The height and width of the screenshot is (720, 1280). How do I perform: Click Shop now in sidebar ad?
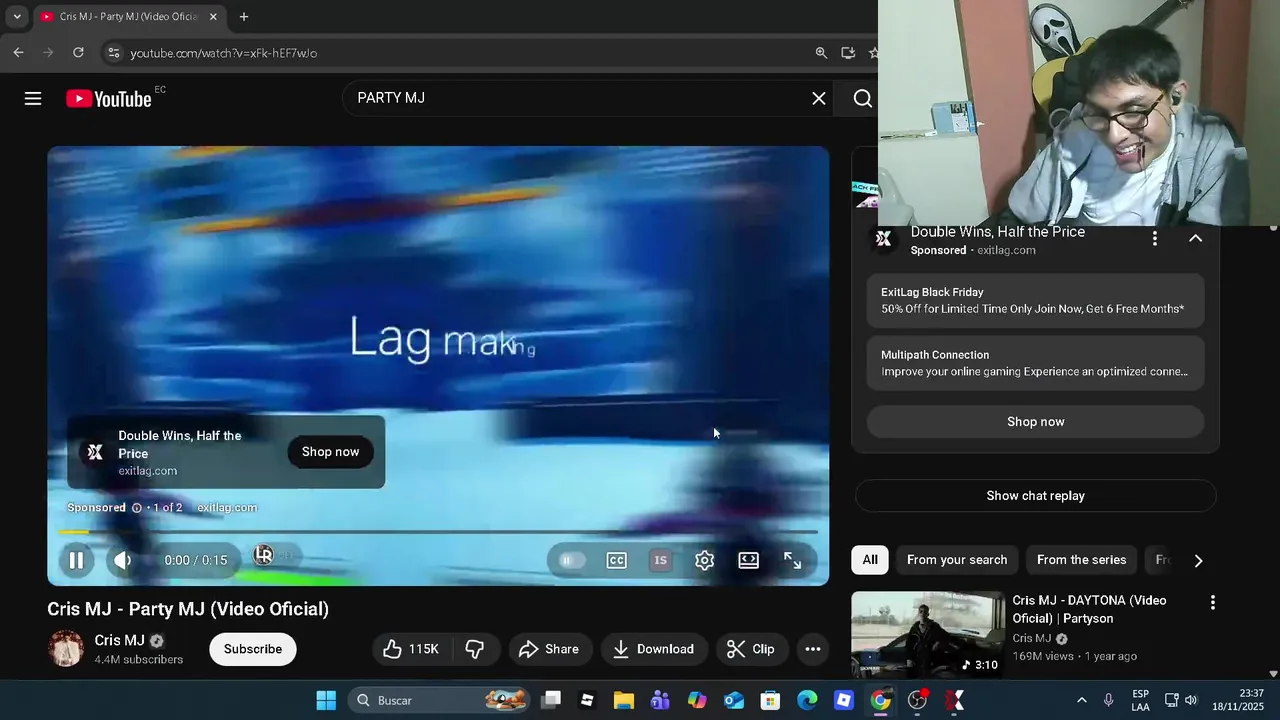1035,422
